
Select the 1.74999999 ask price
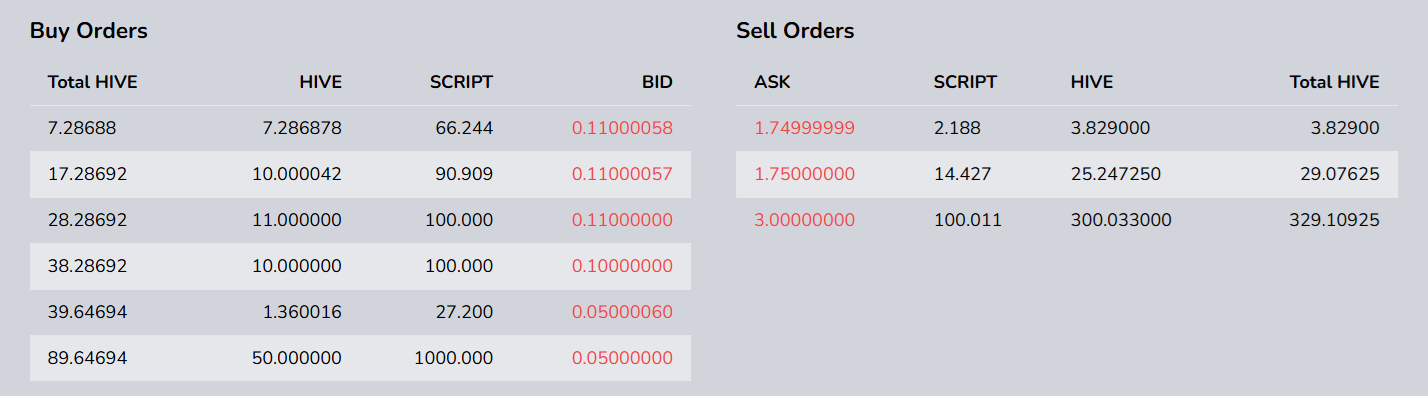804,128
